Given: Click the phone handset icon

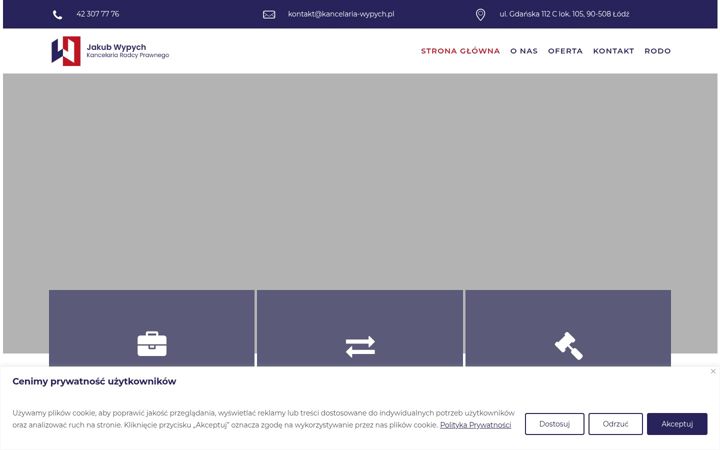Looking at the screenshot, I should click(57, 15).
